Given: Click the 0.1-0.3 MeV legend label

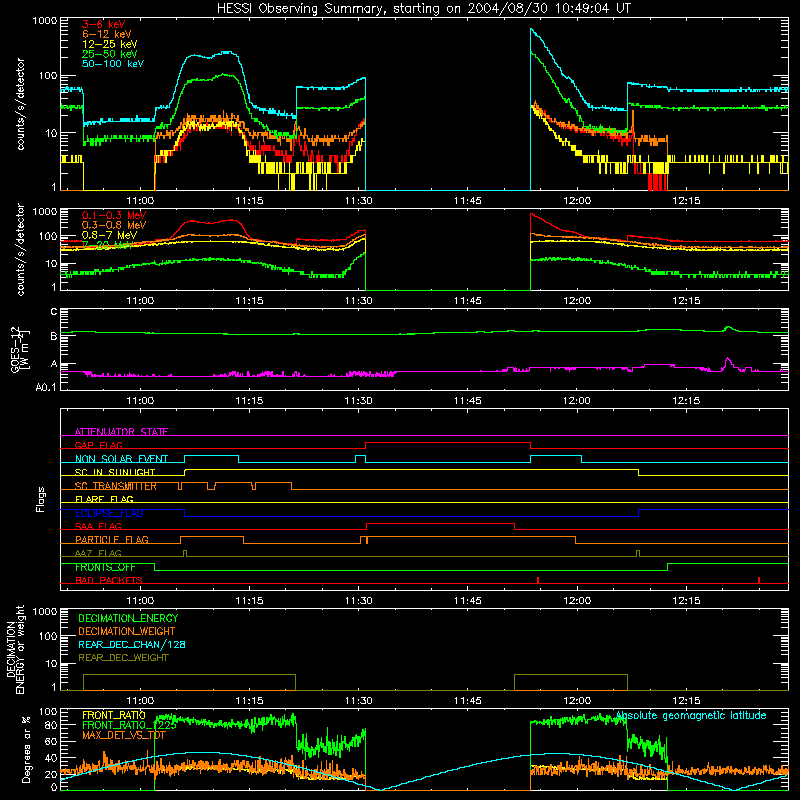Looking at the screenshot, I should click(x=114, y=215).
